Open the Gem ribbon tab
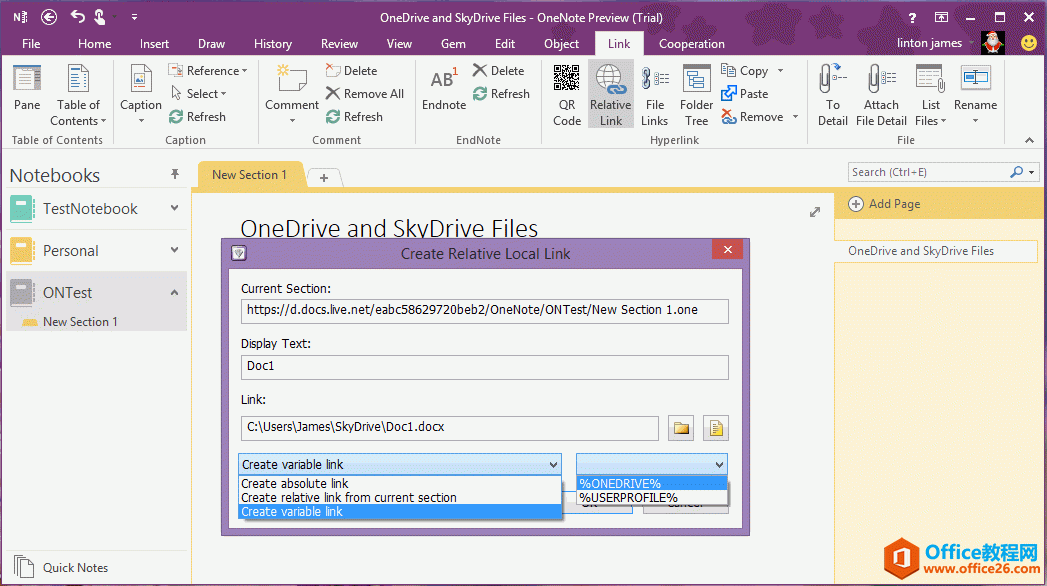 tap(453, 44)
